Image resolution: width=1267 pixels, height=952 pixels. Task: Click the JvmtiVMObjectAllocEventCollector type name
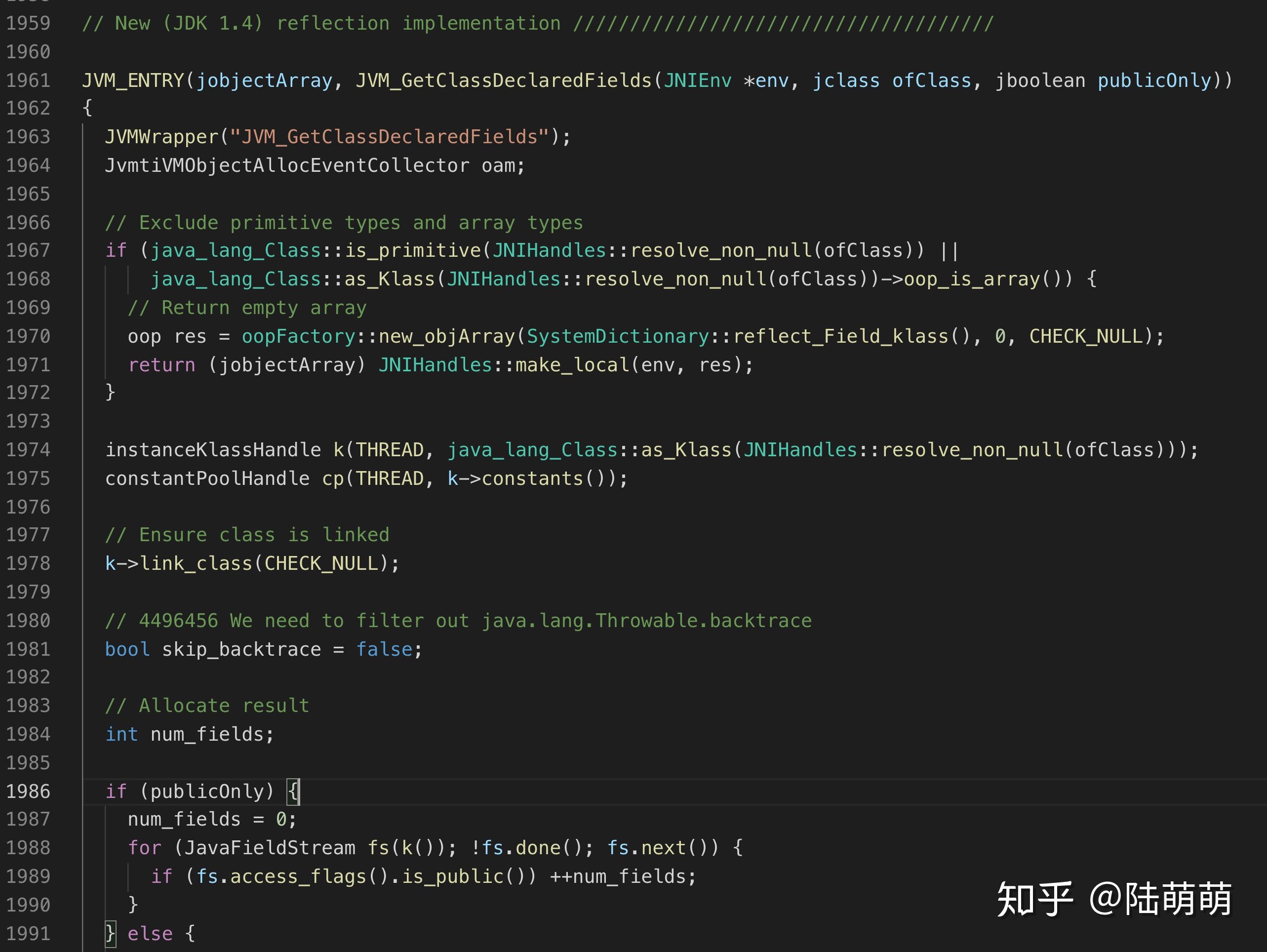pos(286,165)
